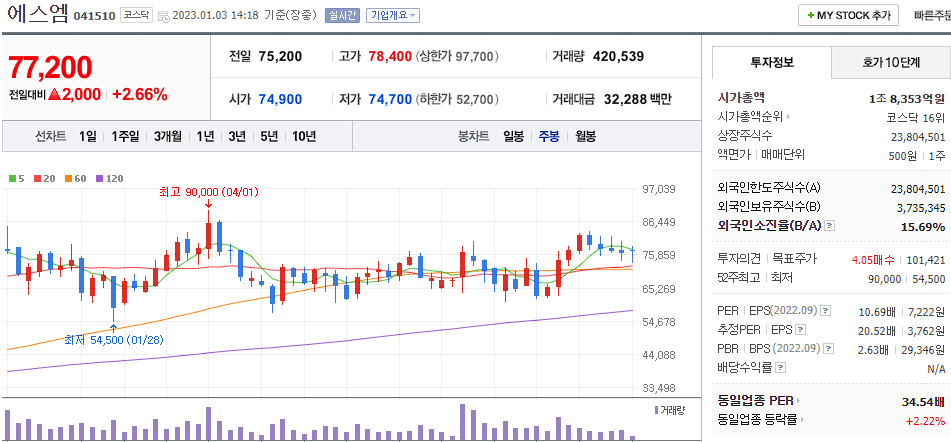Click the red up-triangle beside 2,000 change
The width and height of the screenshot is (951, 442).
(x=55, y=95)
